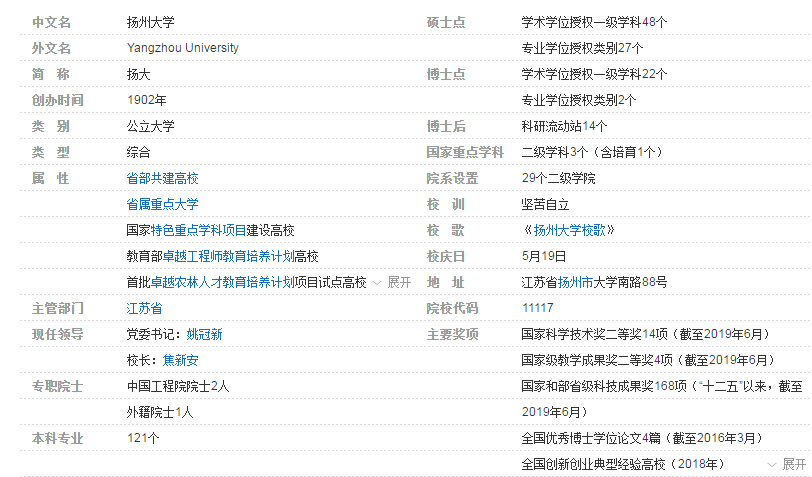
Task: Click the '院校代码' field label
Action: 452,308
